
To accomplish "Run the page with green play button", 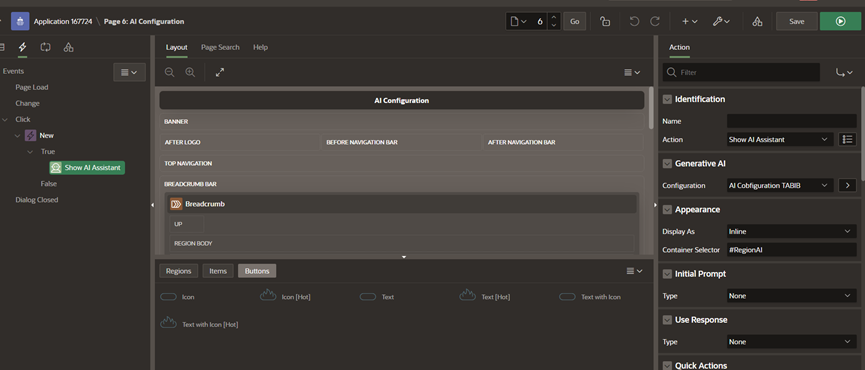I will click(x=840, y=22).
